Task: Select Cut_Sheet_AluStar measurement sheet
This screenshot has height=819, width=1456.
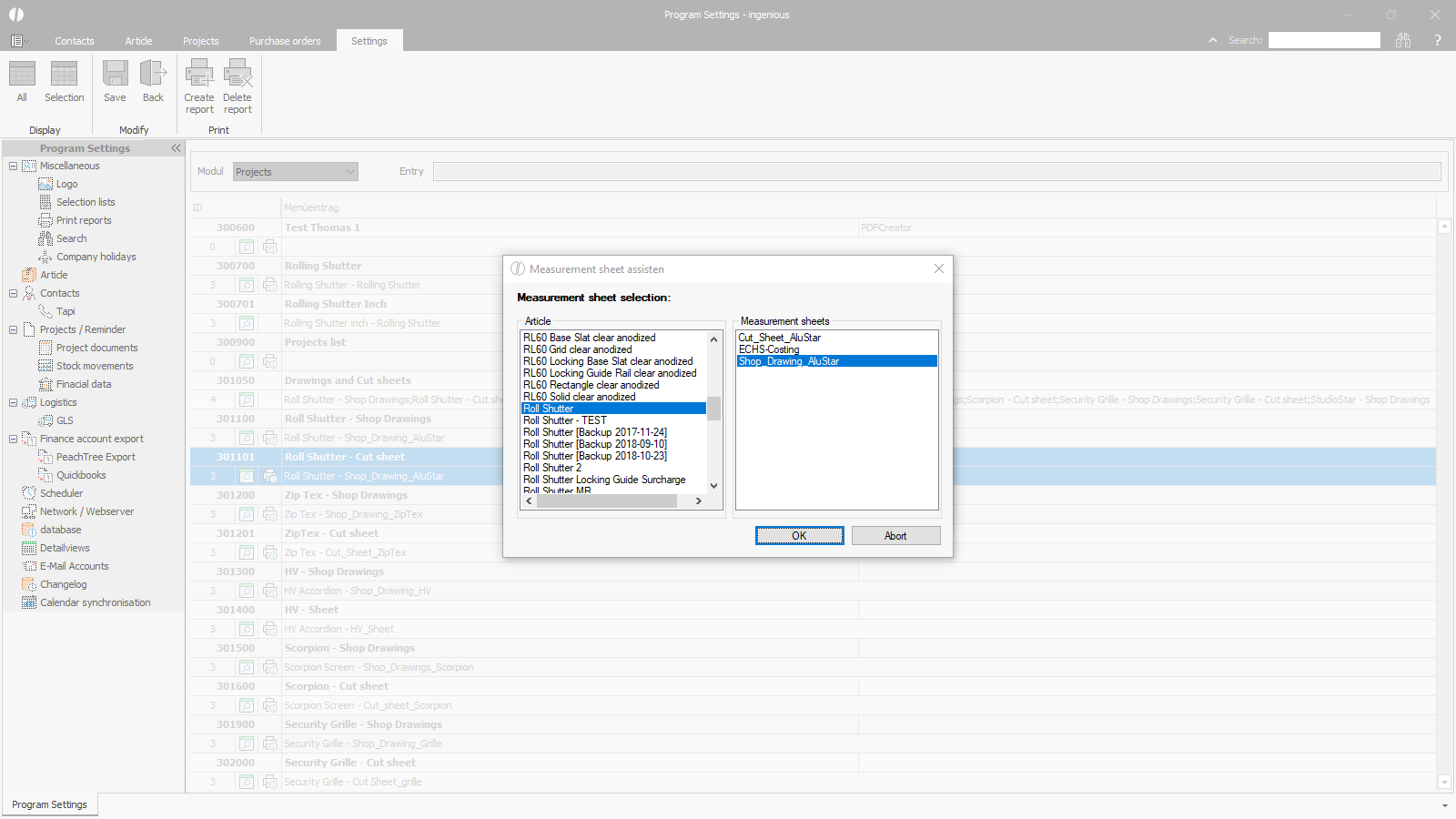Action: [x=780, y=338]
